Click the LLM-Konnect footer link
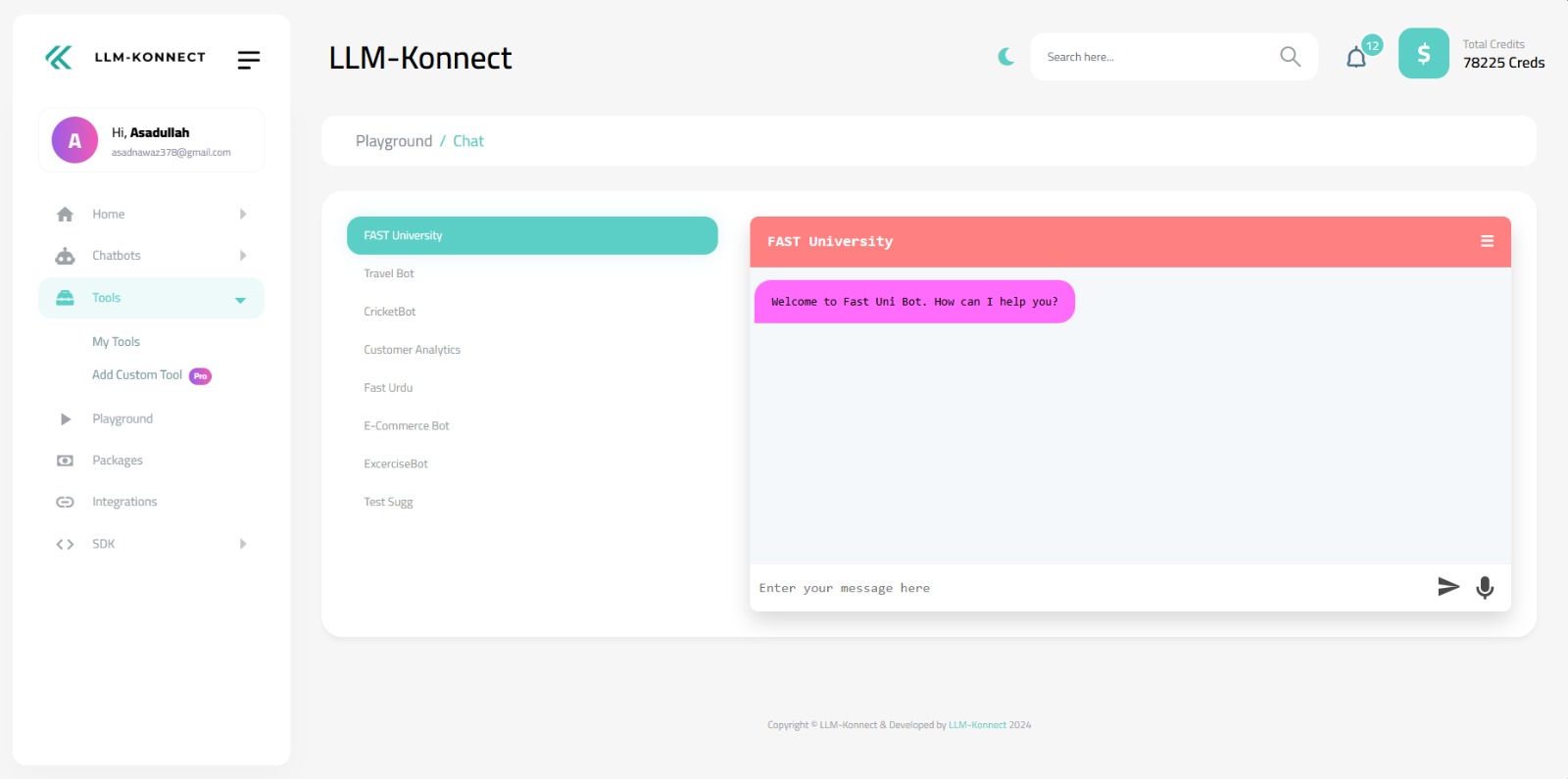Image resolution: width=1568 pixels, height=779 pixels. [977, 725]
